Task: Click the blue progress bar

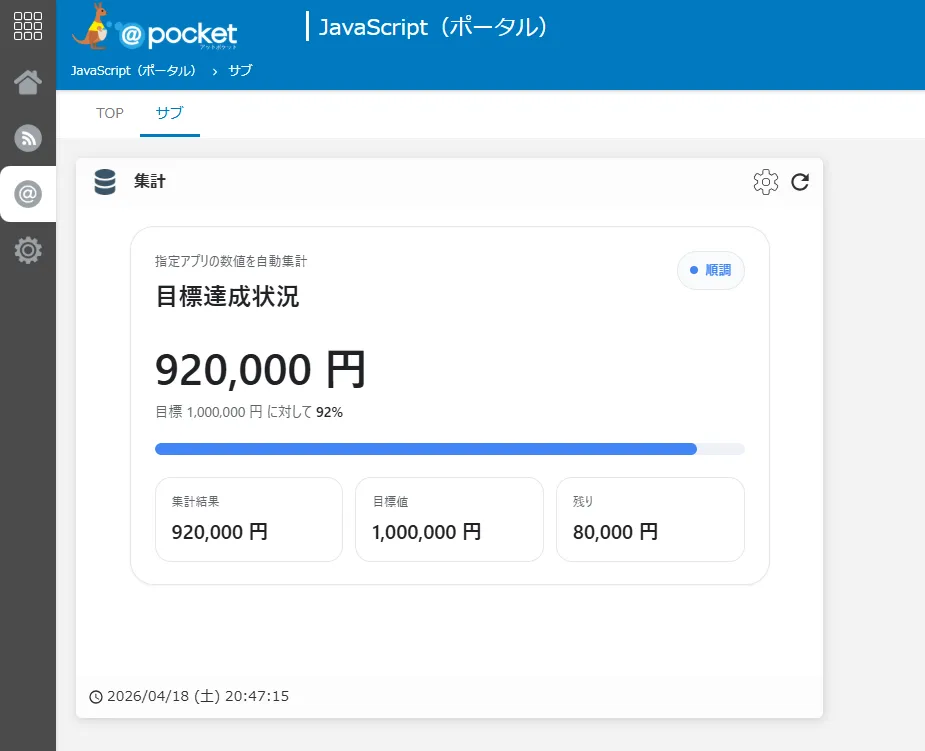Action: pos(425,449)
